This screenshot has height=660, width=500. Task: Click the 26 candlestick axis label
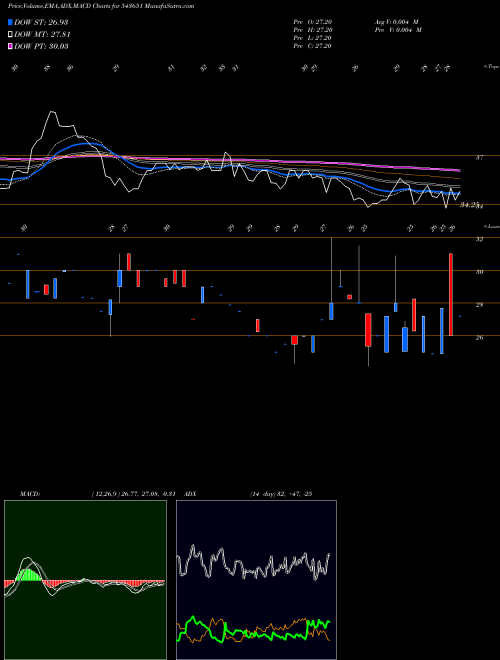[479, 338]
